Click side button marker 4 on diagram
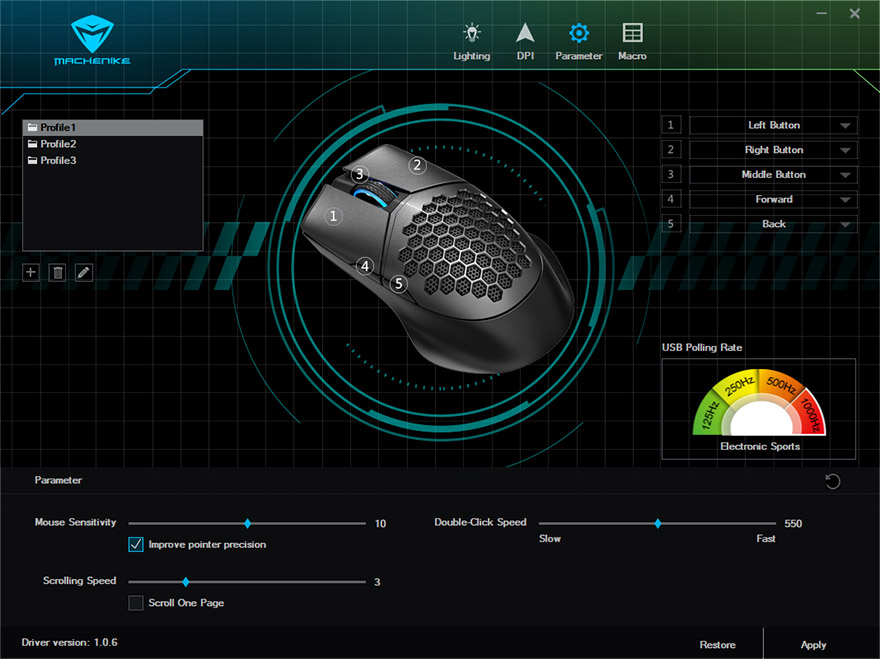The height and width of the screenshot is (659, 880). click(365, 266)
